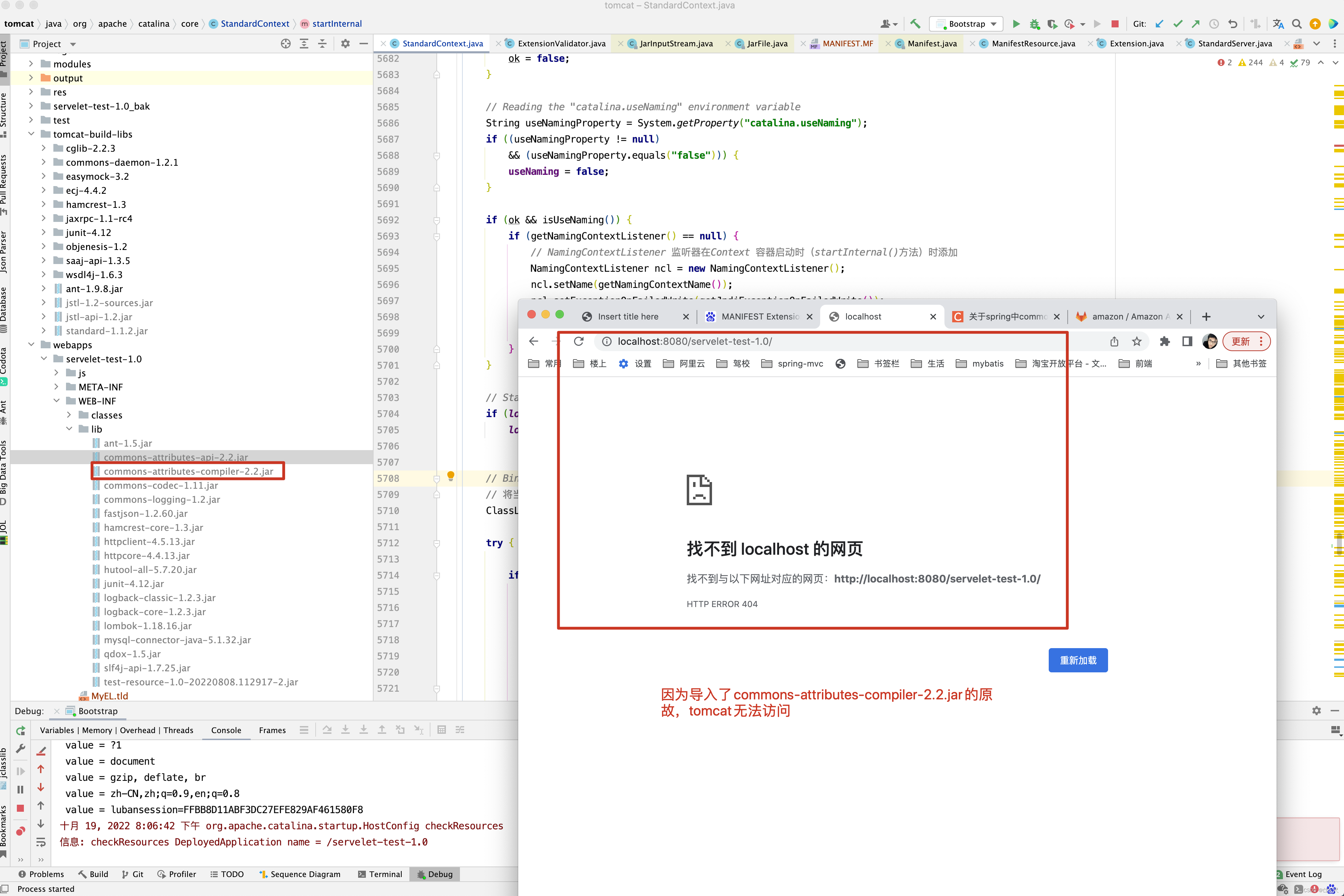Click Project panel settings gear icon

click(345, 44)
